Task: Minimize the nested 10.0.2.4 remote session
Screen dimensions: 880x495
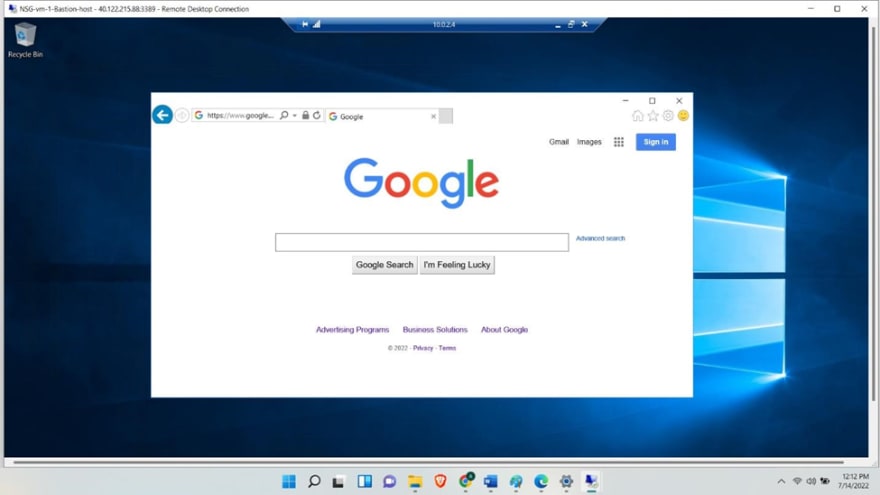Action: 557,25
